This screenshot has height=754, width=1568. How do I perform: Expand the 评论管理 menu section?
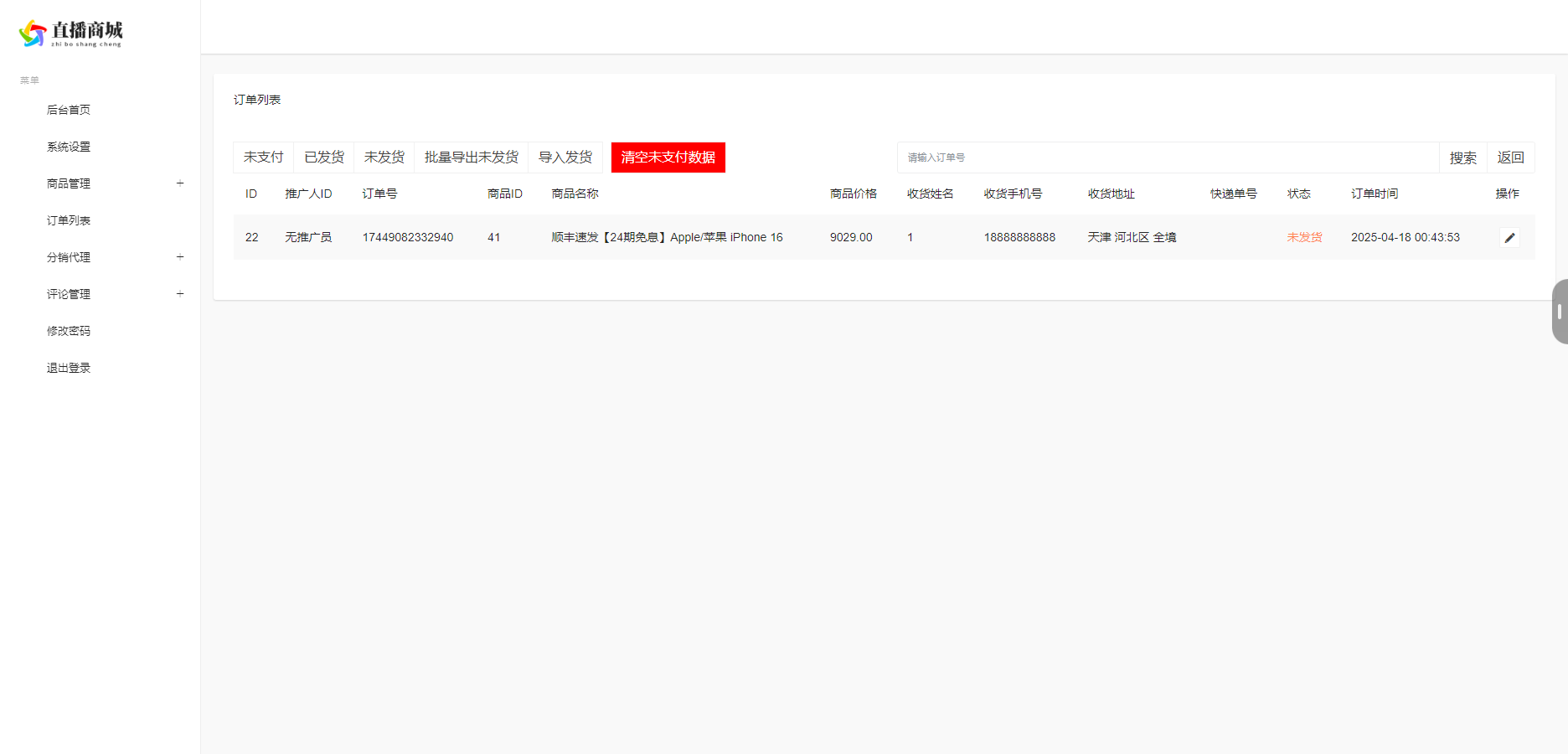(x=180, y=294)
